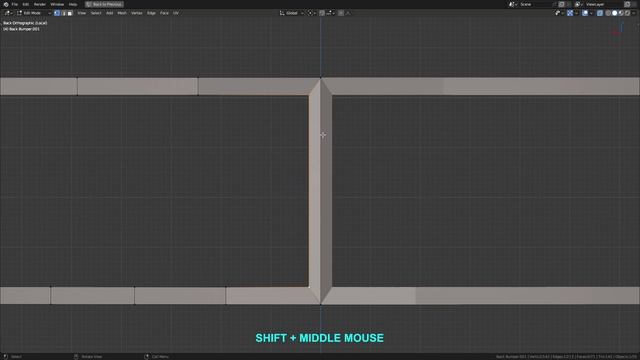Open the Edit Mode dropdown
Image resolution: width=640 pixels, height=360 pixels.
coord(33,13)
